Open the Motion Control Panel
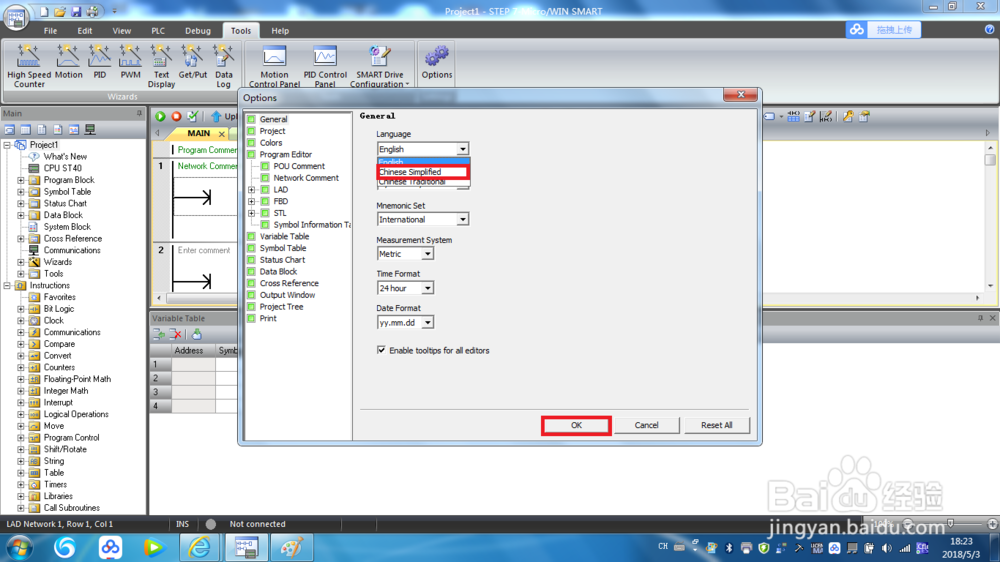Screen dimensions: 1000x562 pos(274,66)
